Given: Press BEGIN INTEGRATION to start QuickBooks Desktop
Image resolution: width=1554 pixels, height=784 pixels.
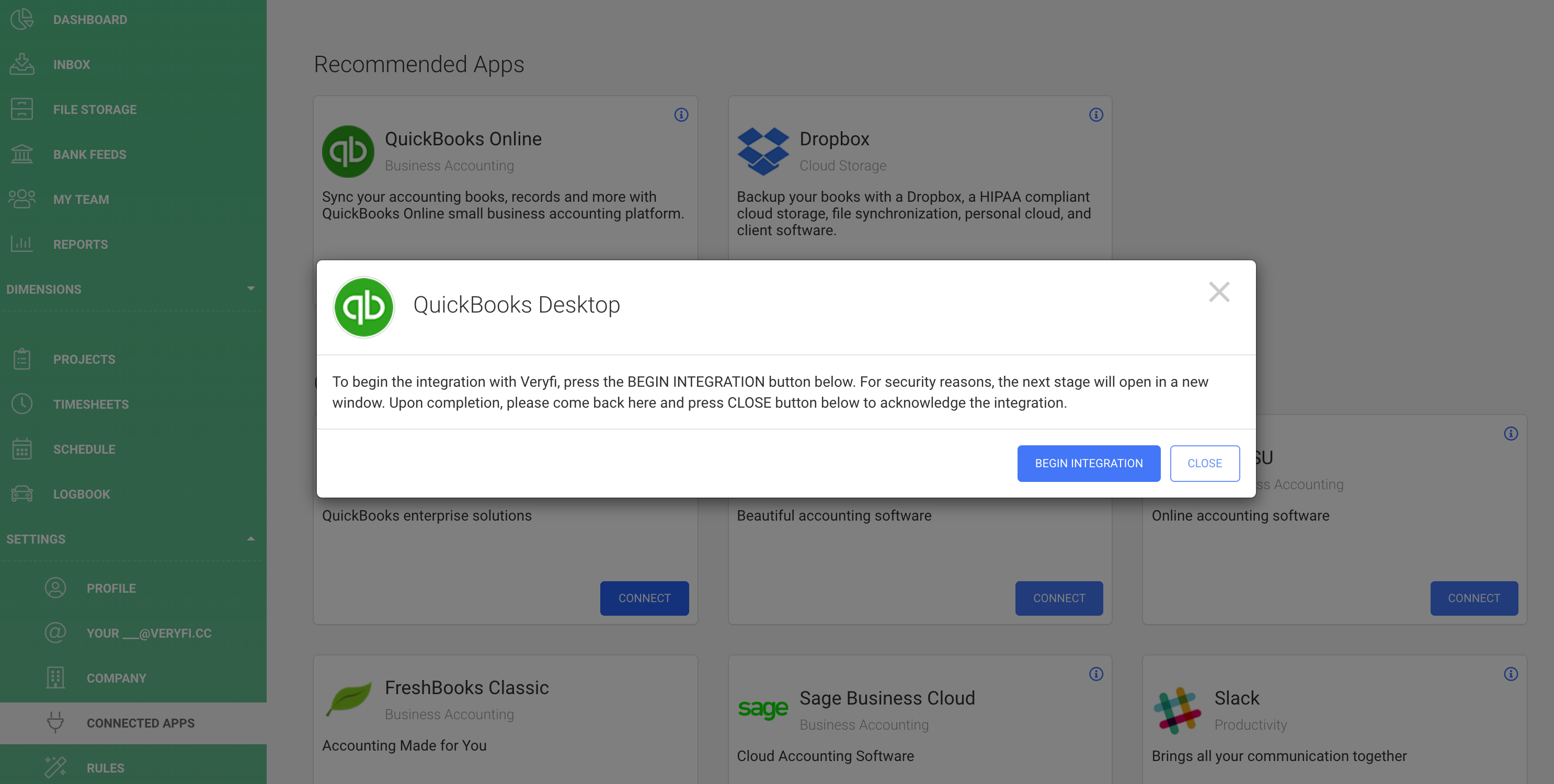Looking at the screenshot, I should tap(1088, 463).
